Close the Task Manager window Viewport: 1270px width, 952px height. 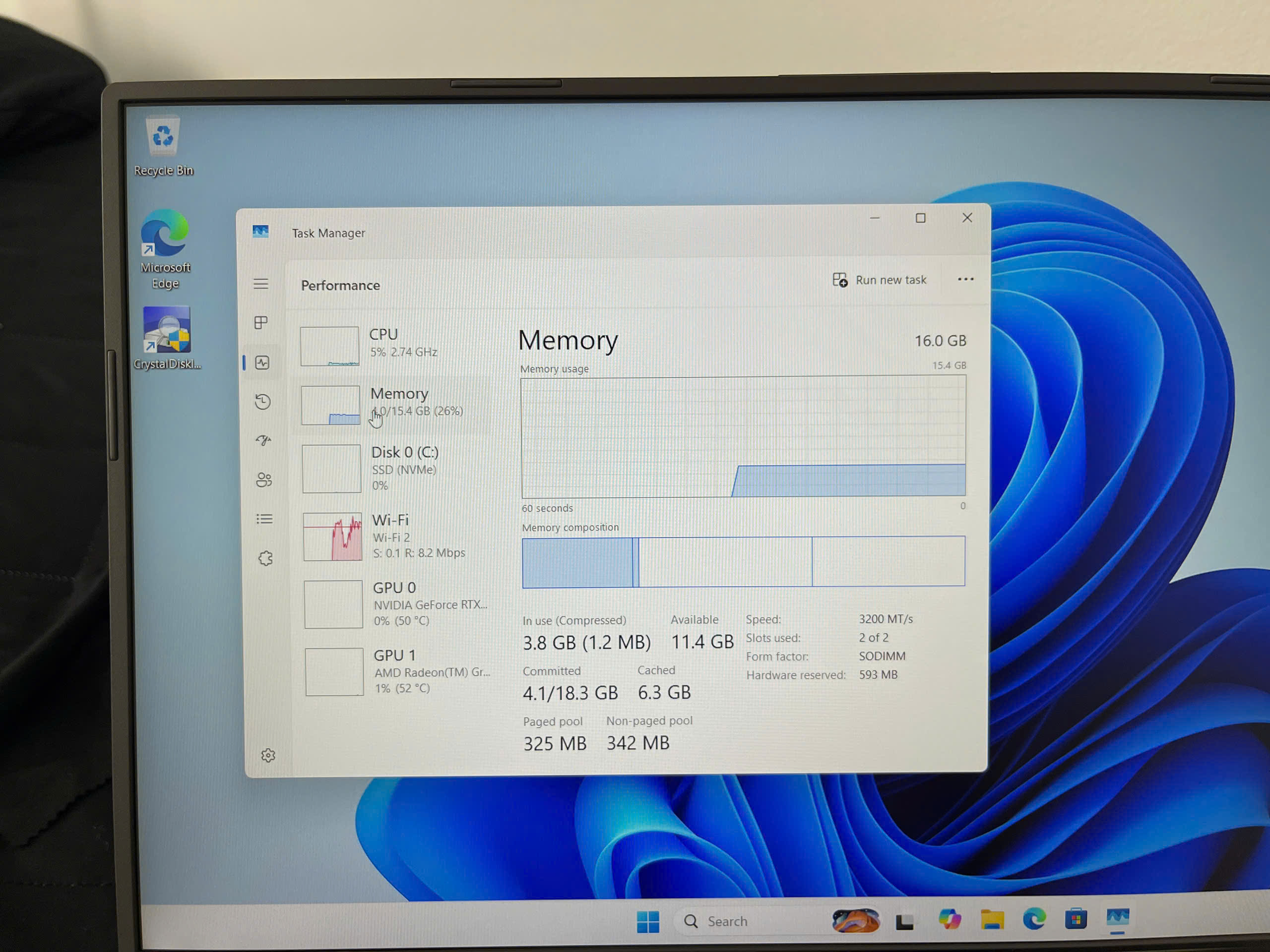(x=967, y=218)
